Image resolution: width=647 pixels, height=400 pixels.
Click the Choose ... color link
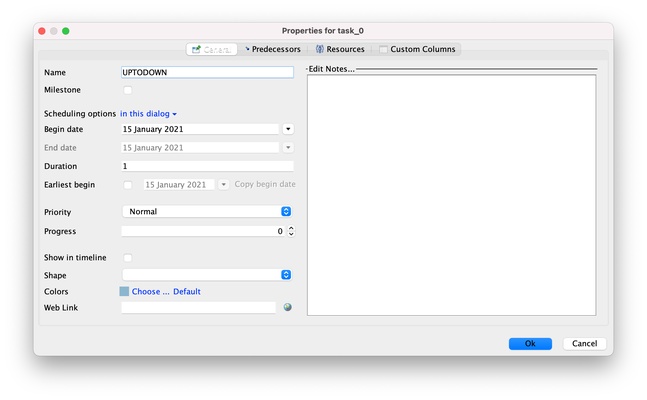151,291
